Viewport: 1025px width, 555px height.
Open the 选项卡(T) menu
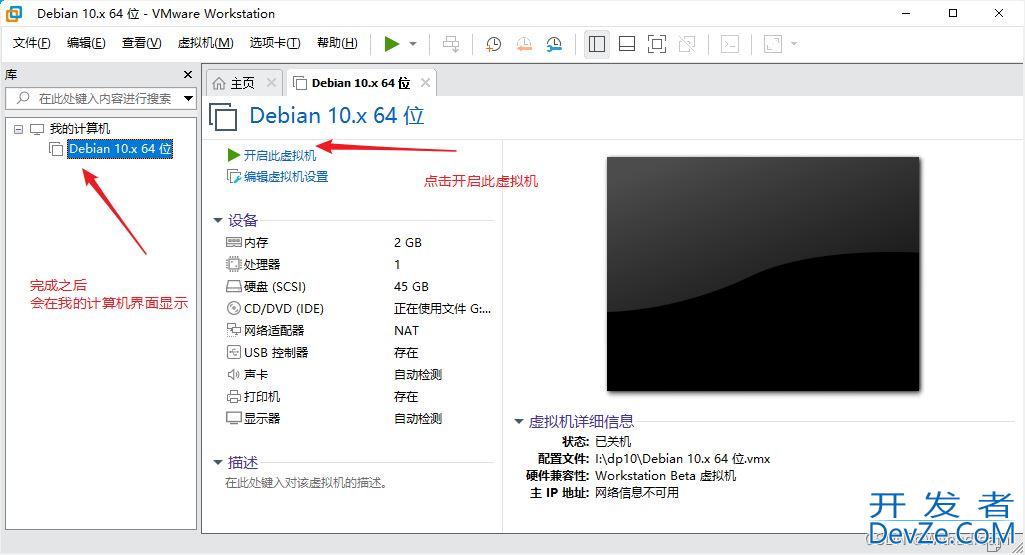(275, 43)
